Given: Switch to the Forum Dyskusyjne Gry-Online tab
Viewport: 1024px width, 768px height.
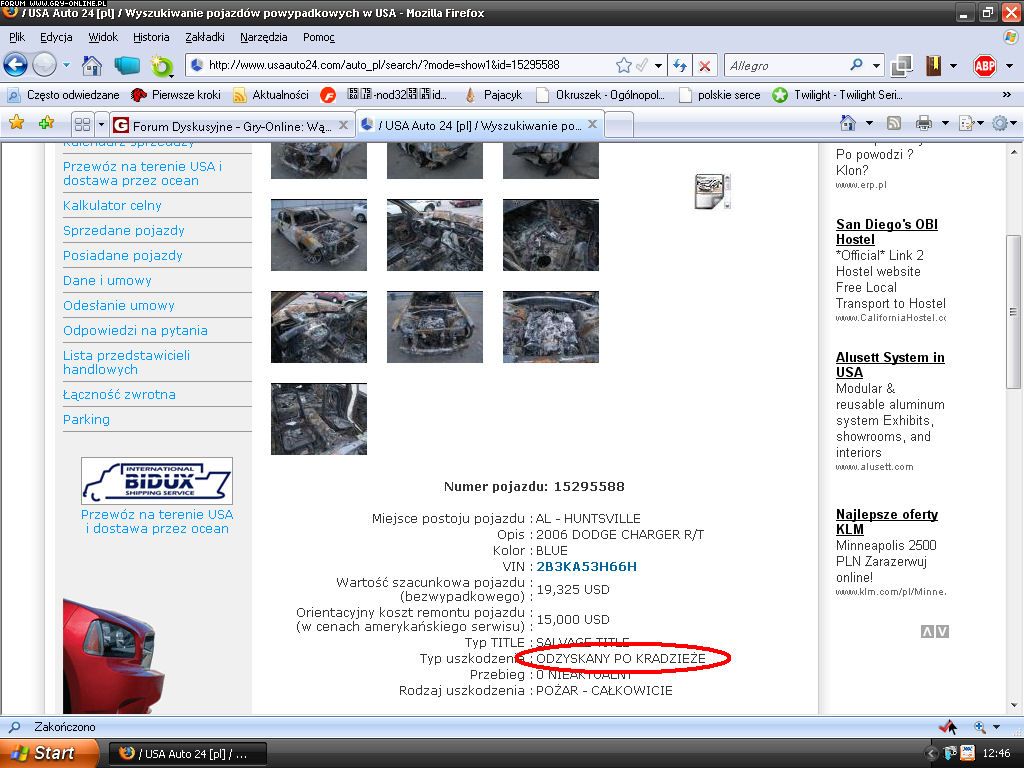Looking at the screenshot, I should (x=230, y=126).
